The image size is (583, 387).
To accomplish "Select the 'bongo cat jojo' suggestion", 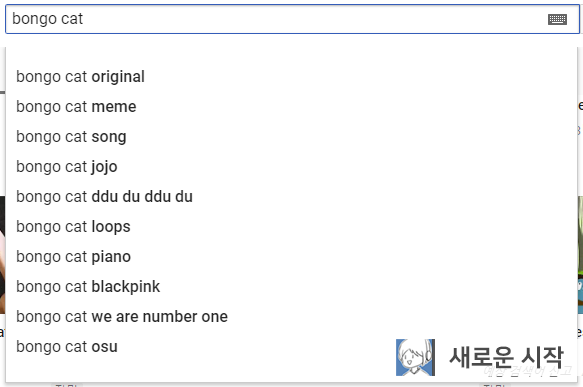I will point(292,167).
